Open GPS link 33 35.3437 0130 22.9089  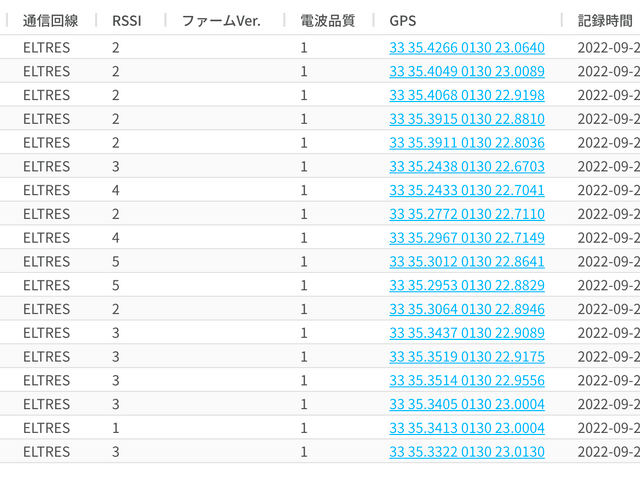pyautogui.click(x=466, y=333)
